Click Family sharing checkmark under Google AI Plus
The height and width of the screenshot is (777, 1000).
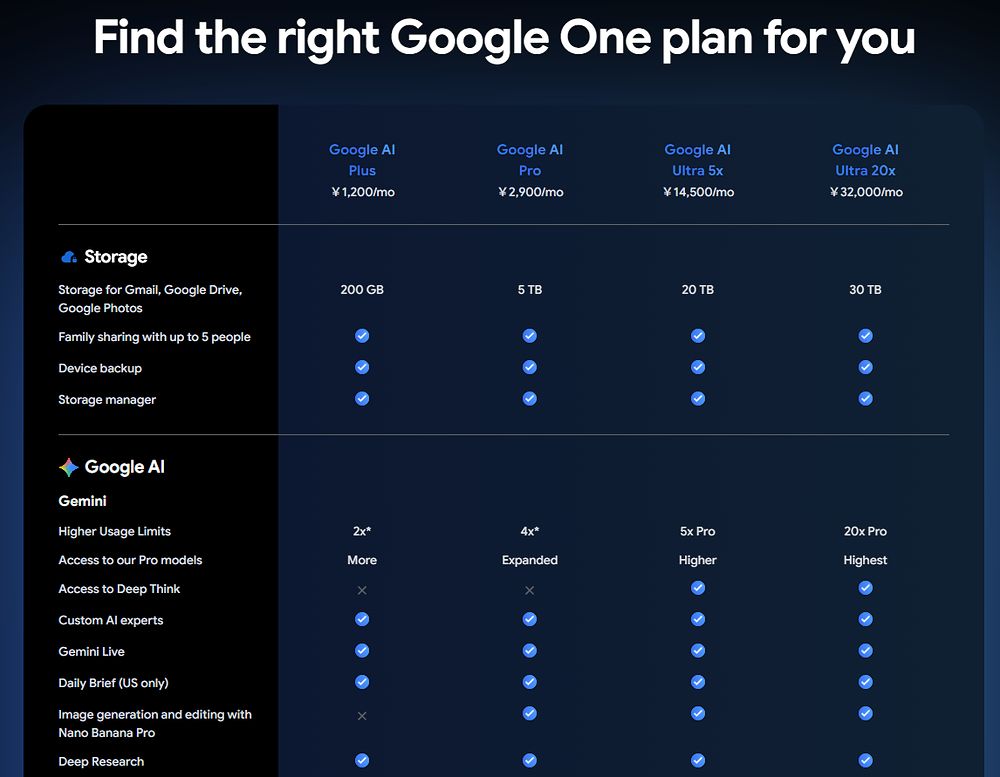(x=362, y=336)
